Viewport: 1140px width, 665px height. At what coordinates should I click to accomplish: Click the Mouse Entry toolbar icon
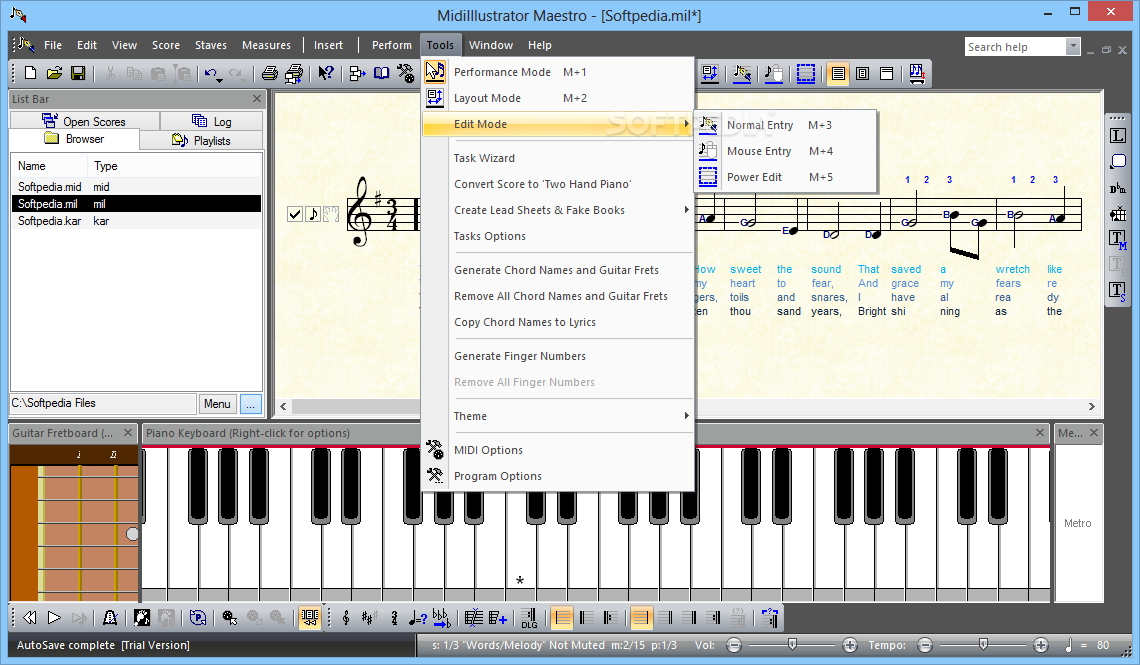[x=774, y=73]
